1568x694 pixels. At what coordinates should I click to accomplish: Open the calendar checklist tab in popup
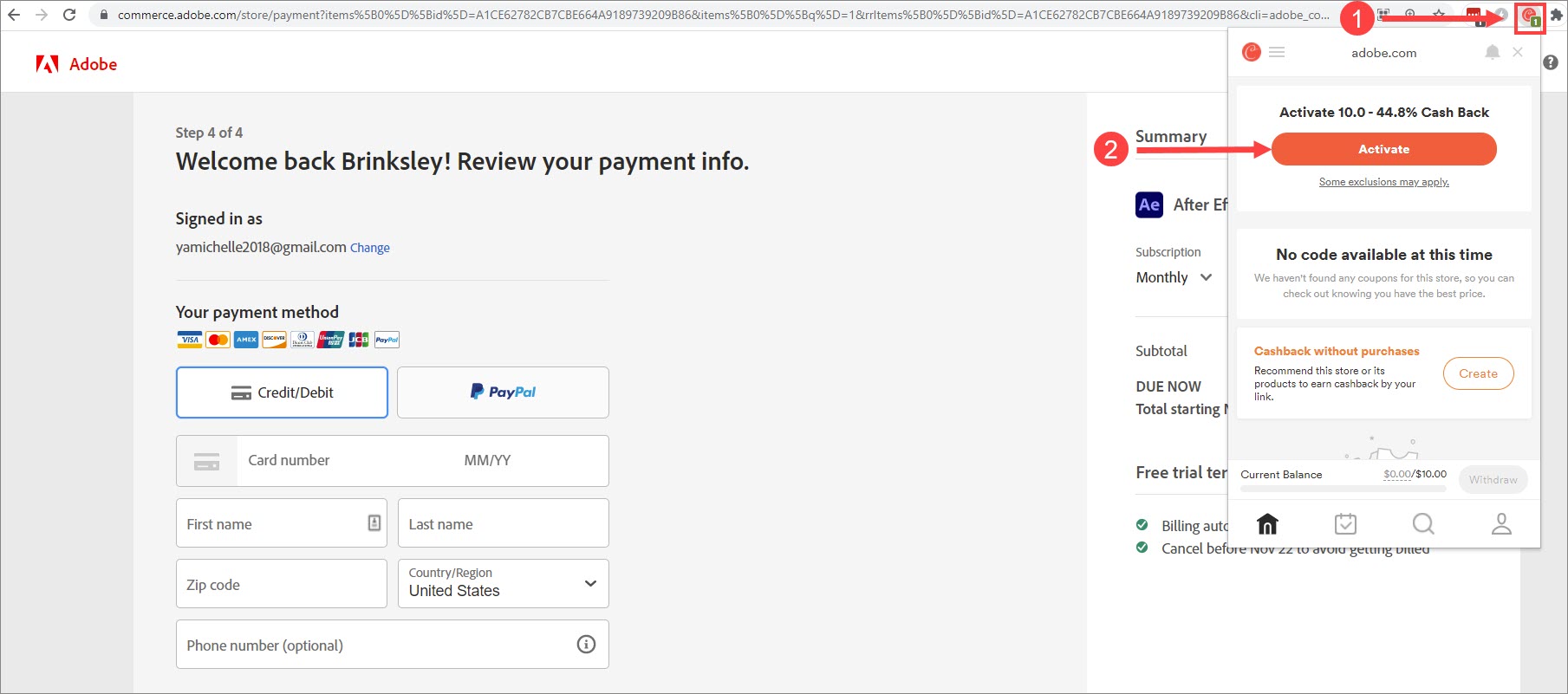pos(1345,523)
